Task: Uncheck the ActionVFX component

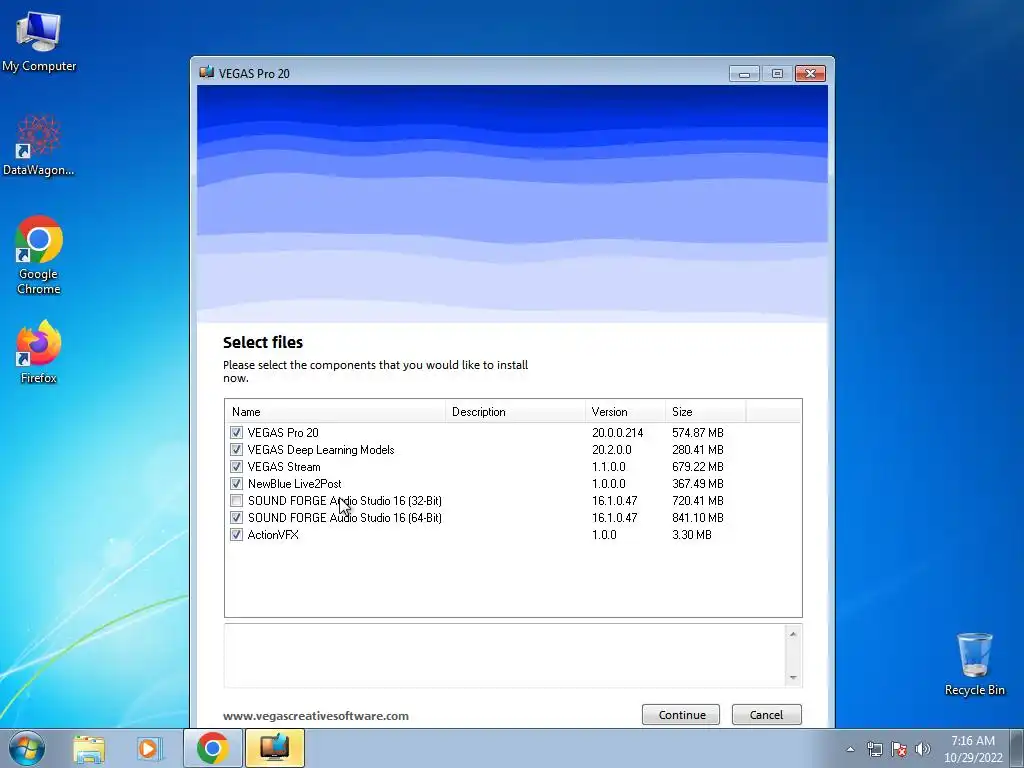Action: [236, 535]
